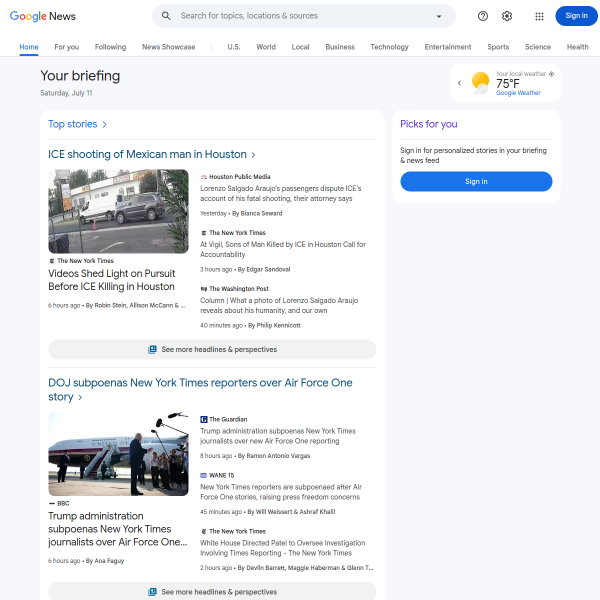This screenshot has width=600, height=600.
Task: Click the BBC source icon
Action: (x=52, y=504)
